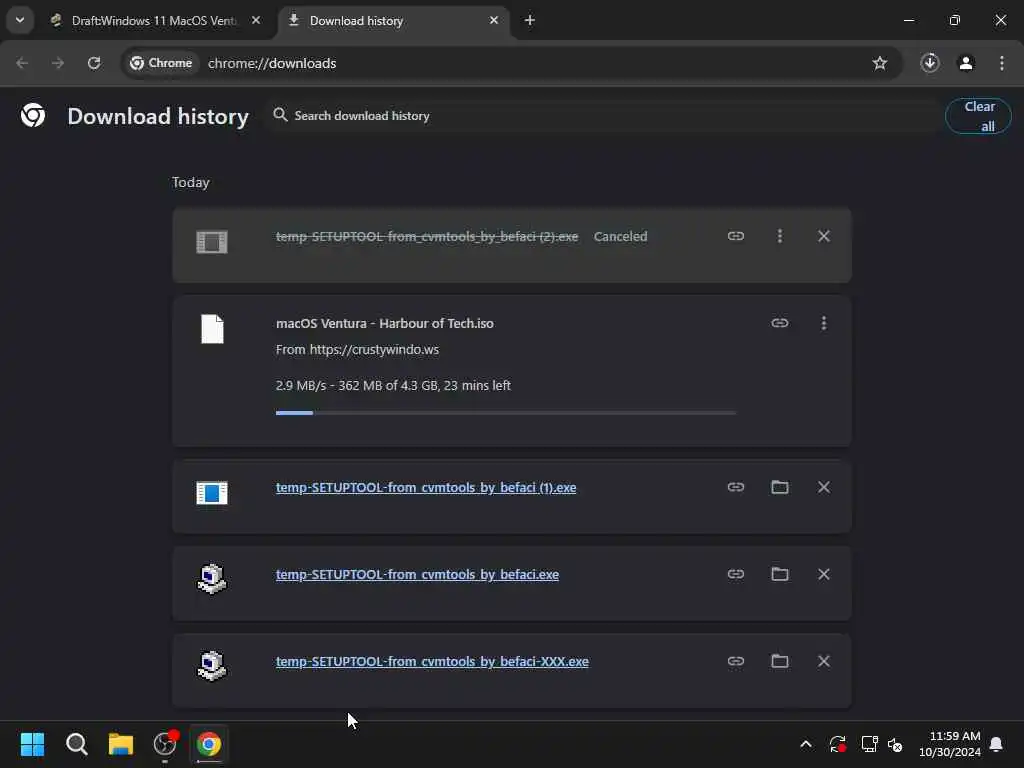
Task: Open clock and calendar flyout
Action: coord(950,744)
